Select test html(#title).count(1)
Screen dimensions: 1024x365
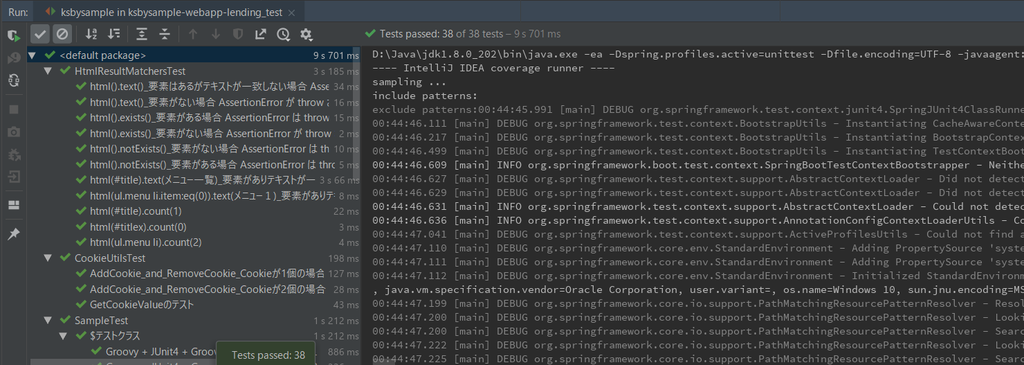tap(194, 212)
